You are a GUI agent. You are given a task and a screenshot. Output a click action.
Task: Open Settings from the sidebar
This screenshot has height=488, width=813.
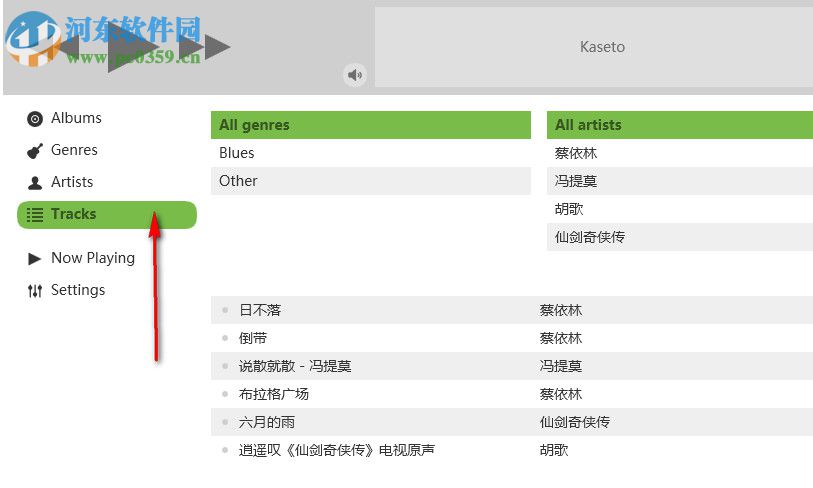coord(66,290)
